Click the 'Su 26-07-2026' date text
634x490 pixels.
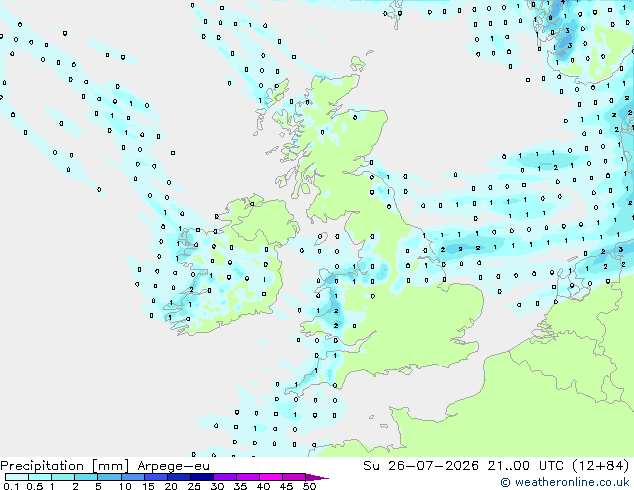421,466
